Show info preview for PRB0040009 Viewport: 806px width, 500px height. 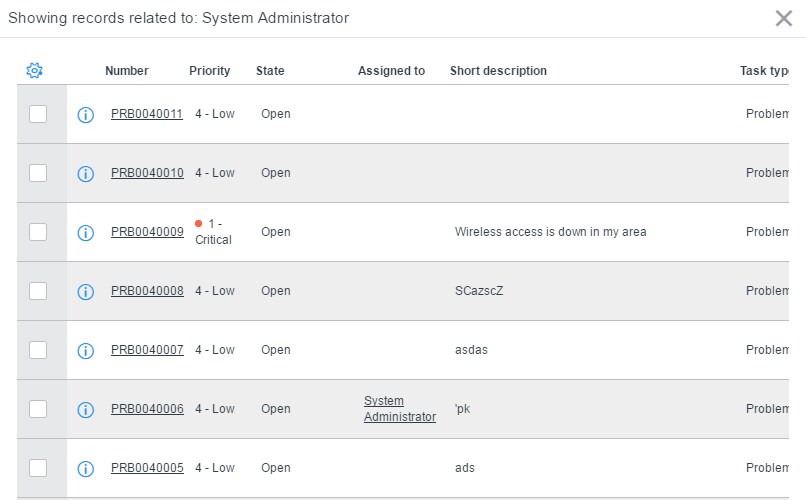coord(85,233)
